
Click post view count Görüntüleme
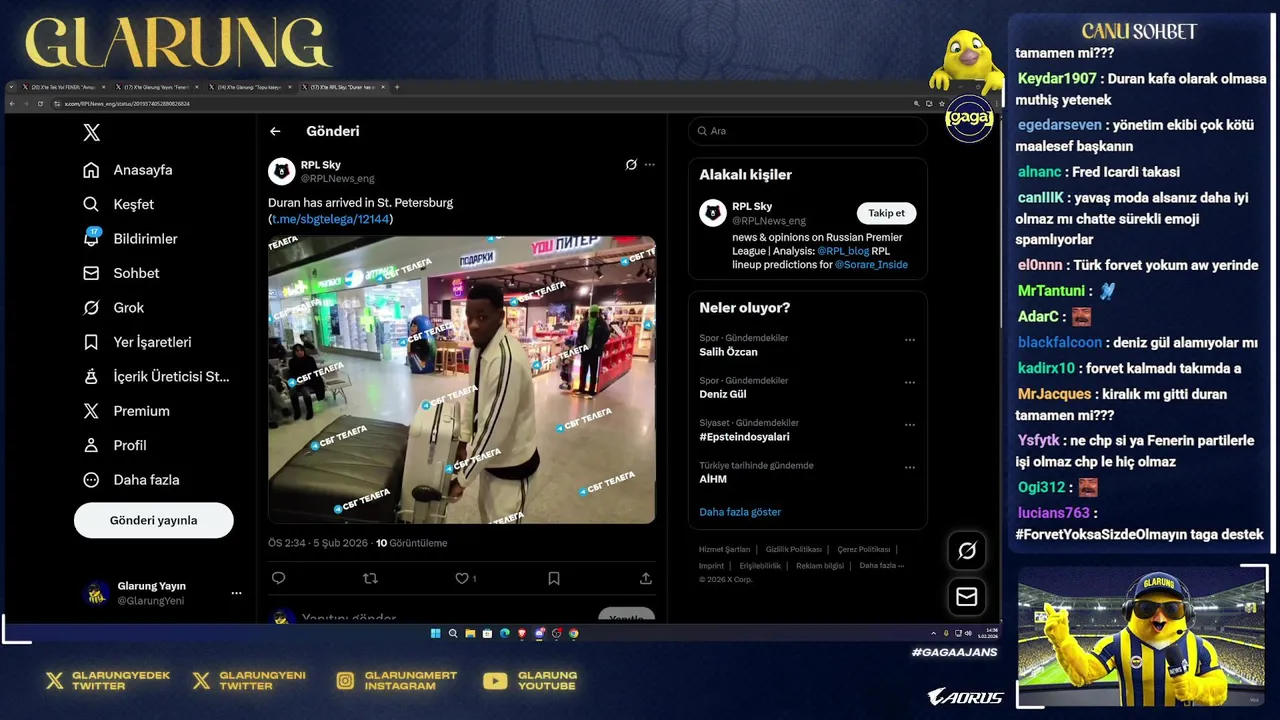click(411, 543)
